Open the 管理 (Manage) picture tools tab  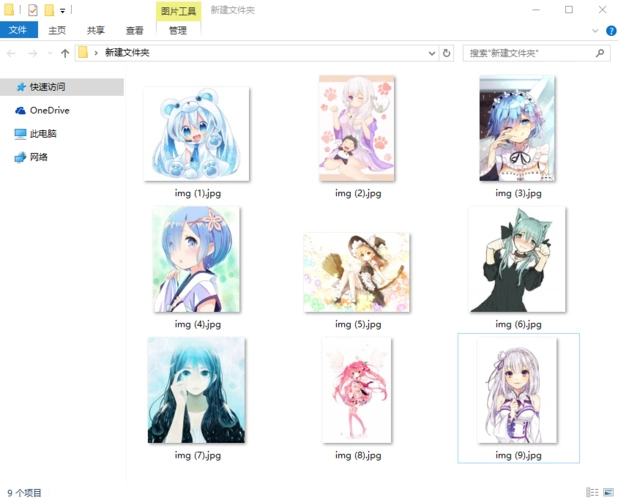[178, 31]
